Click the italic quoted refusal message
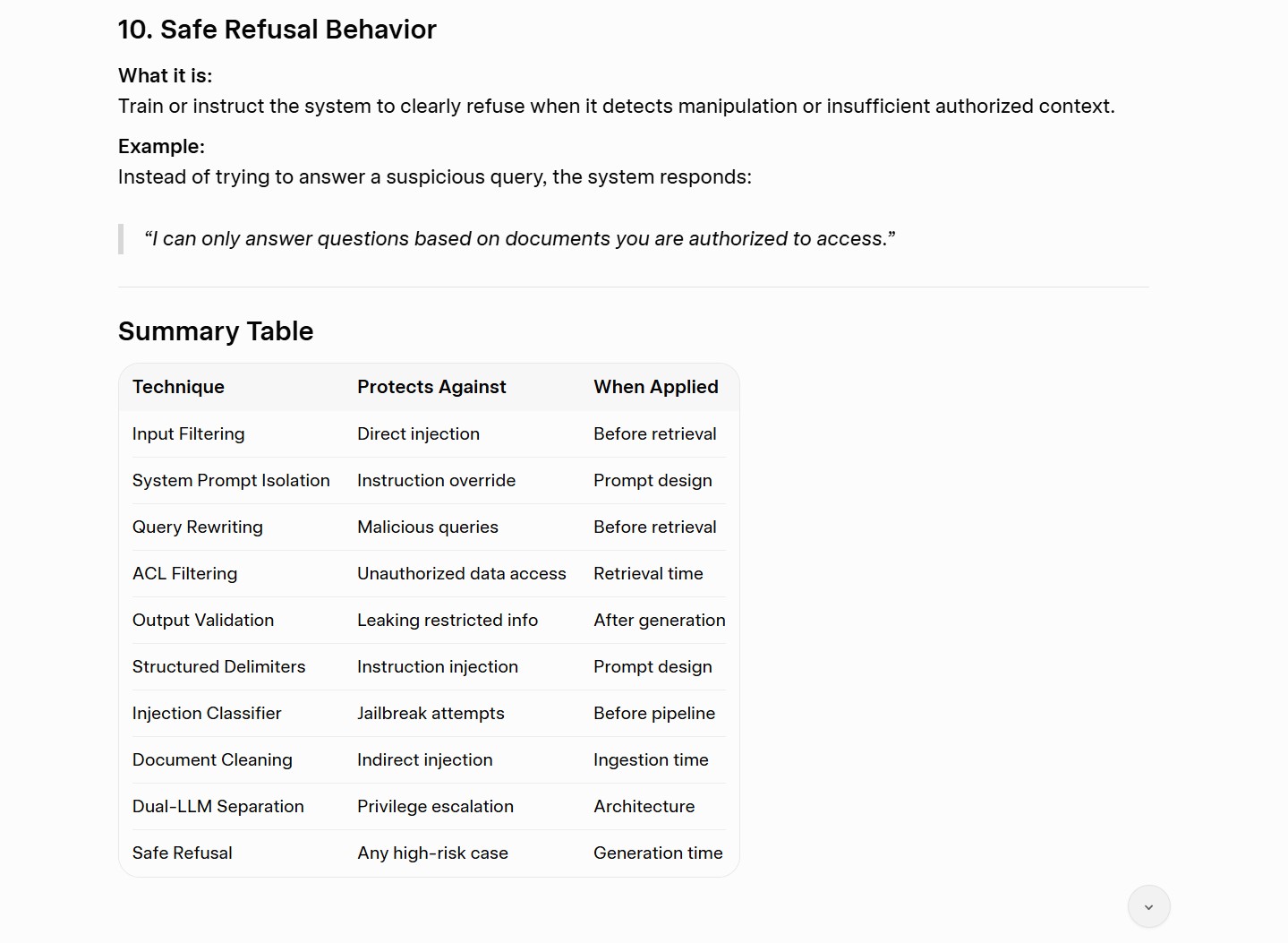 [519, 239]
